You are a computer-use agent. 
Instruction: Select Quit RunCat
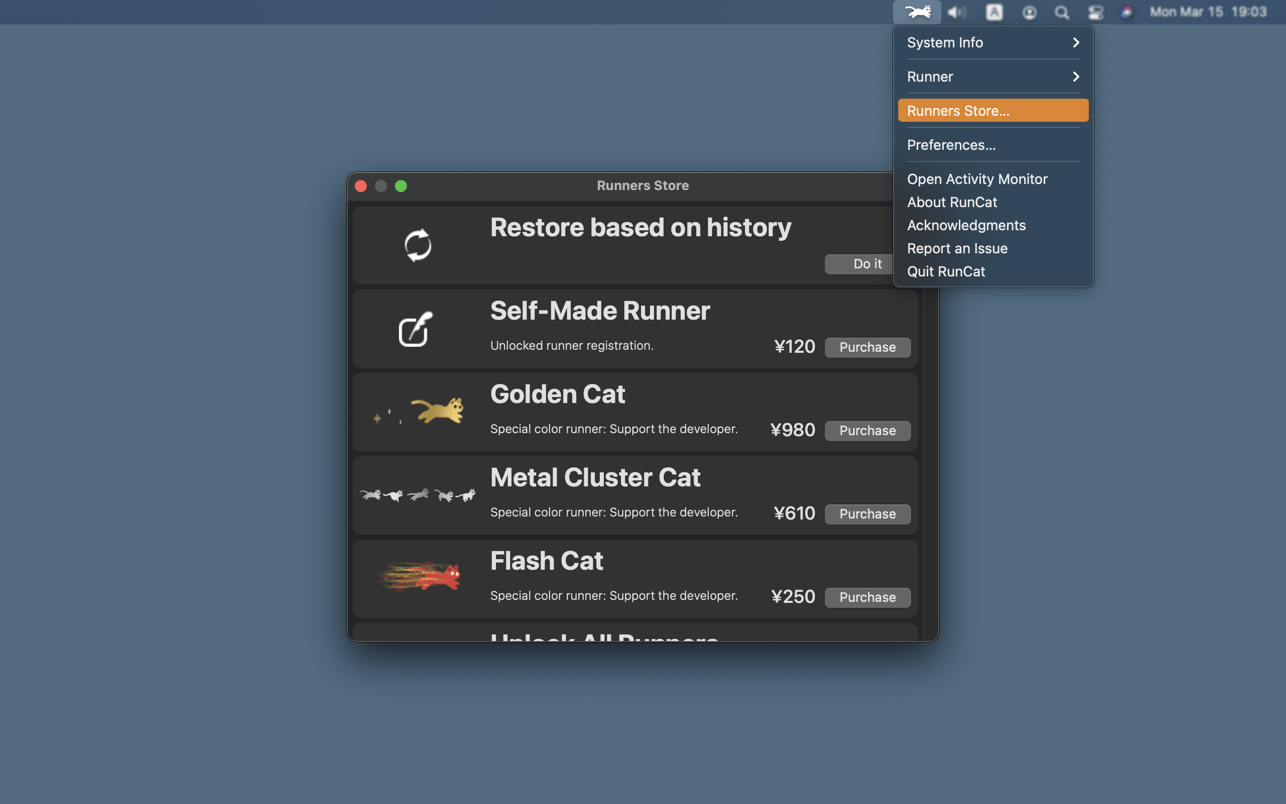[x=993, y=271]
